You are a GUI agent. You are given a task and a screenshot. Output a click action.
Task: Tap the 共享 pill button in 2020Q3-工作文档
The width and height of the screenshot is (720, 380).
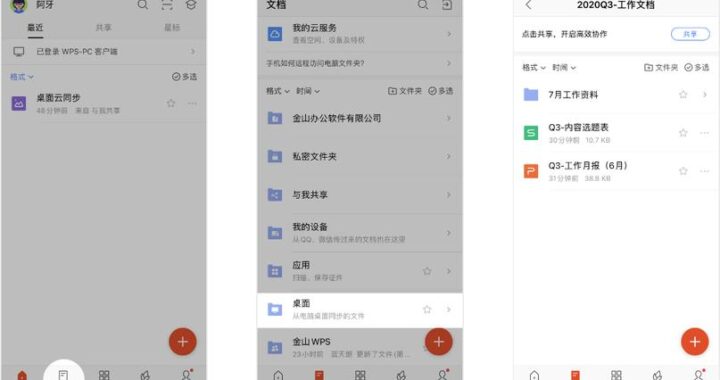690,34
